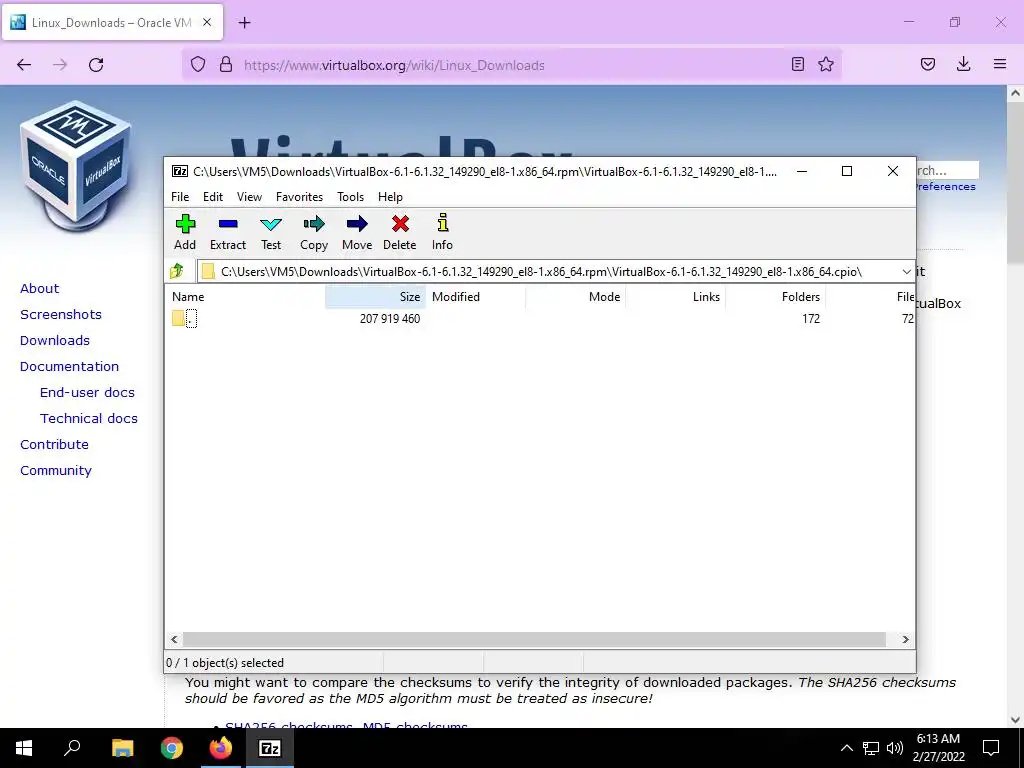Select the '.' folder entry in the list
Viewport: 1024px width, 768px height.
point(185,319)
